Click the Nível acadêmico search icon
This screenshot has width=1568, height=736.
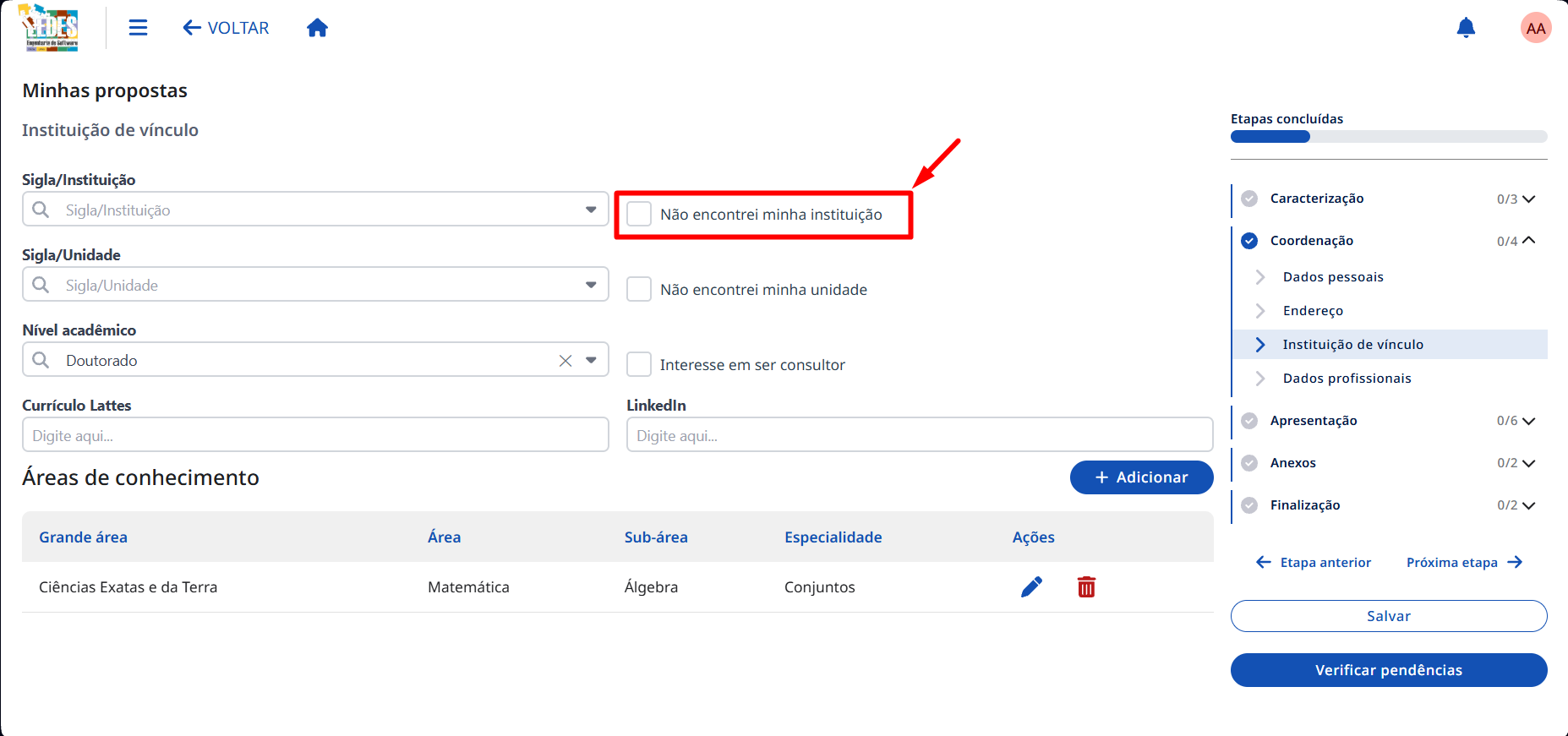(41, 360)
